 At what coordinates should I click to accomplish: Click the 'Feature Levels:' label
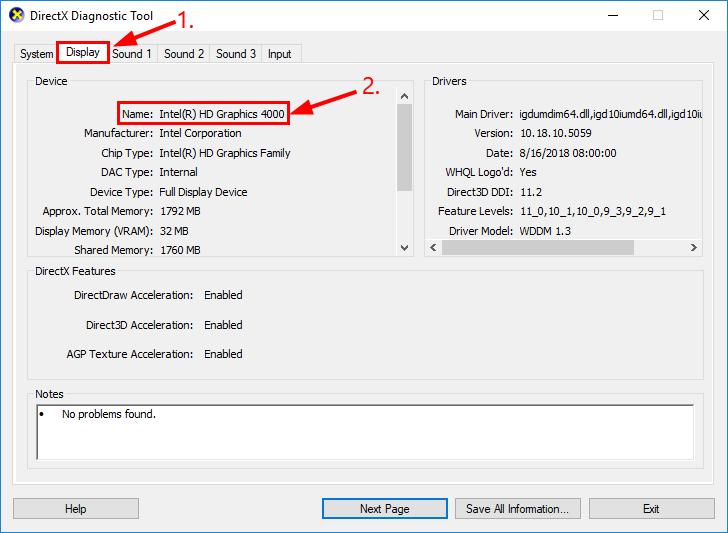(x=475, y=211)
